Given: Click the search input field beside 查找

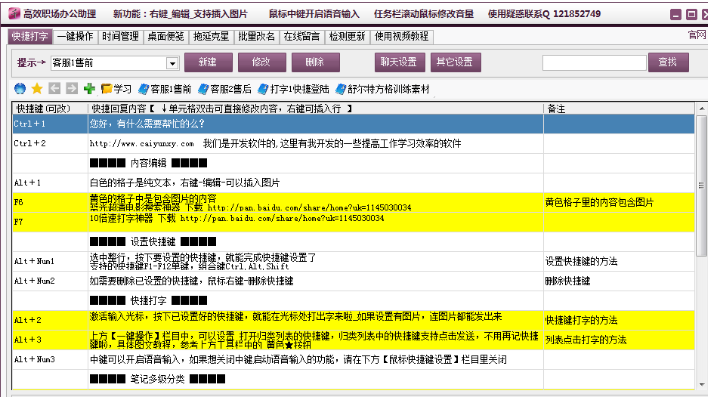Looking at the screenshot, I should pyautogui.click(x=594, y=63).
